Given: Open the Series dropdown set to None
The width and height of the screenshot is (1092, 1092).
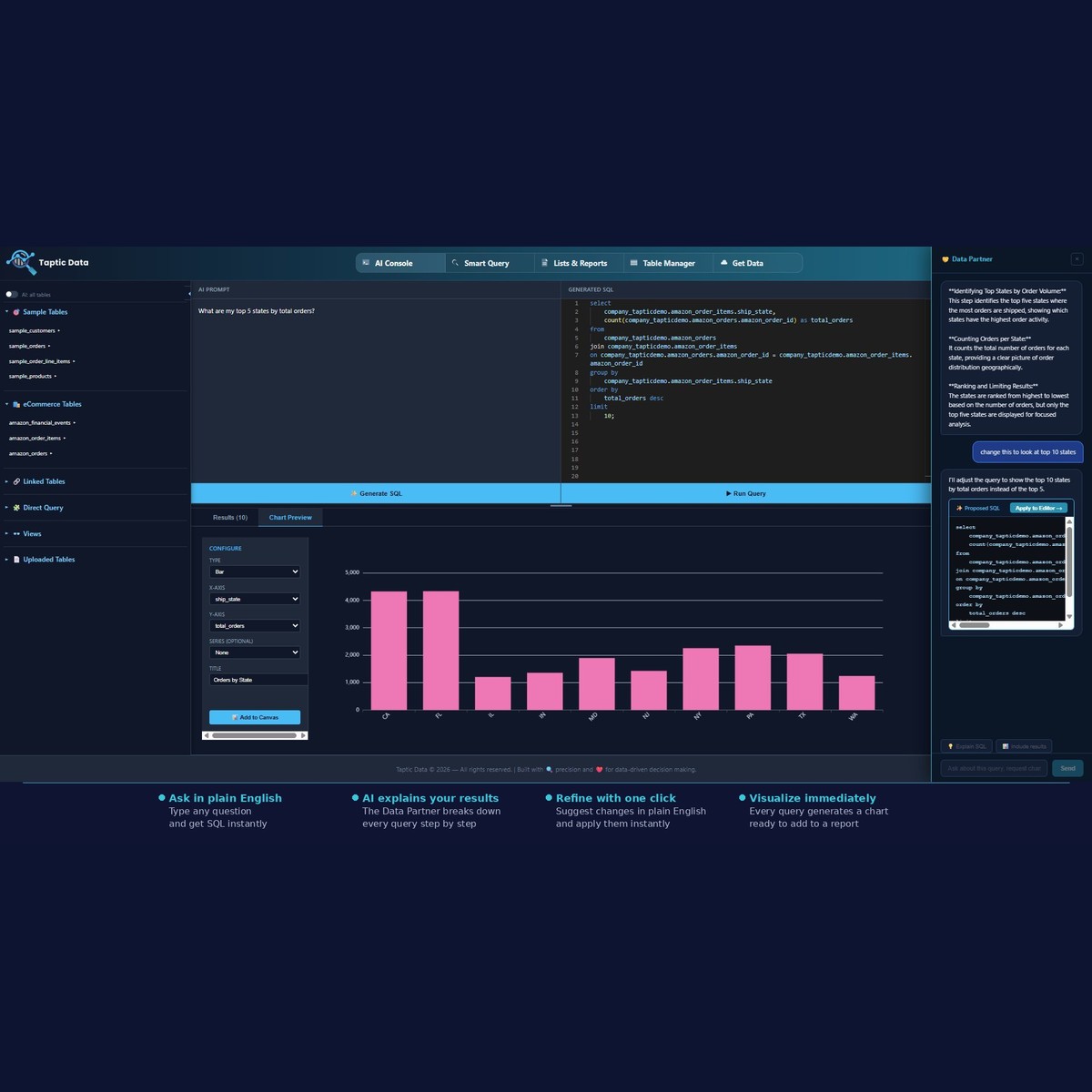Looking at the screenshot, I should point(255,652).
